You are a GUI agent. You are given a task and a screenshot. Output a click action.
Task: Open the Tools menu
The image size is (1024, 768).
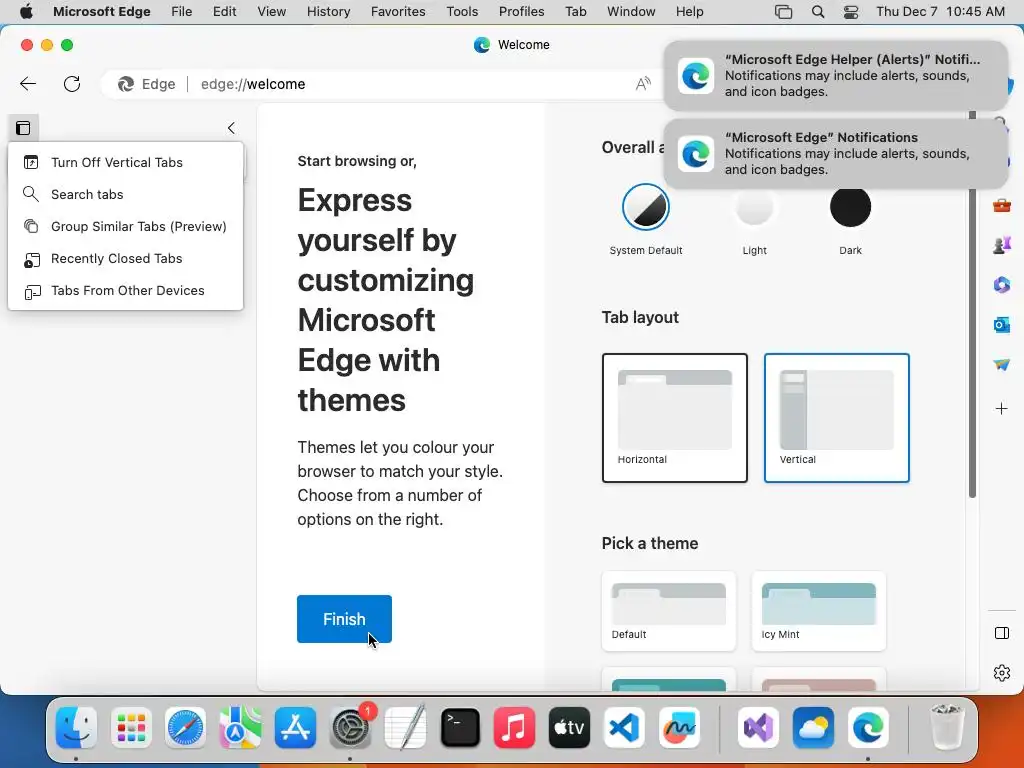point(462,12)
